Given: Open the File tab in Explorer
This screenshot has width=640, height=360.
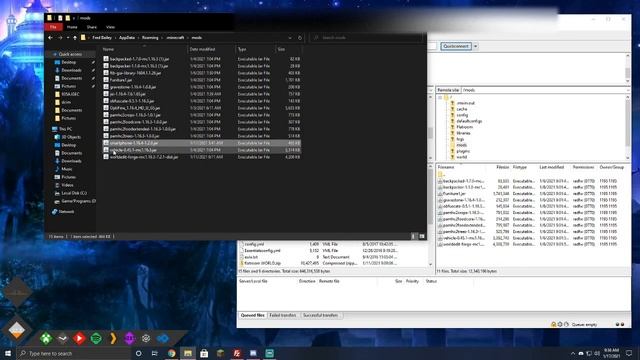Looking at the screenshot, I should point(53,27).
